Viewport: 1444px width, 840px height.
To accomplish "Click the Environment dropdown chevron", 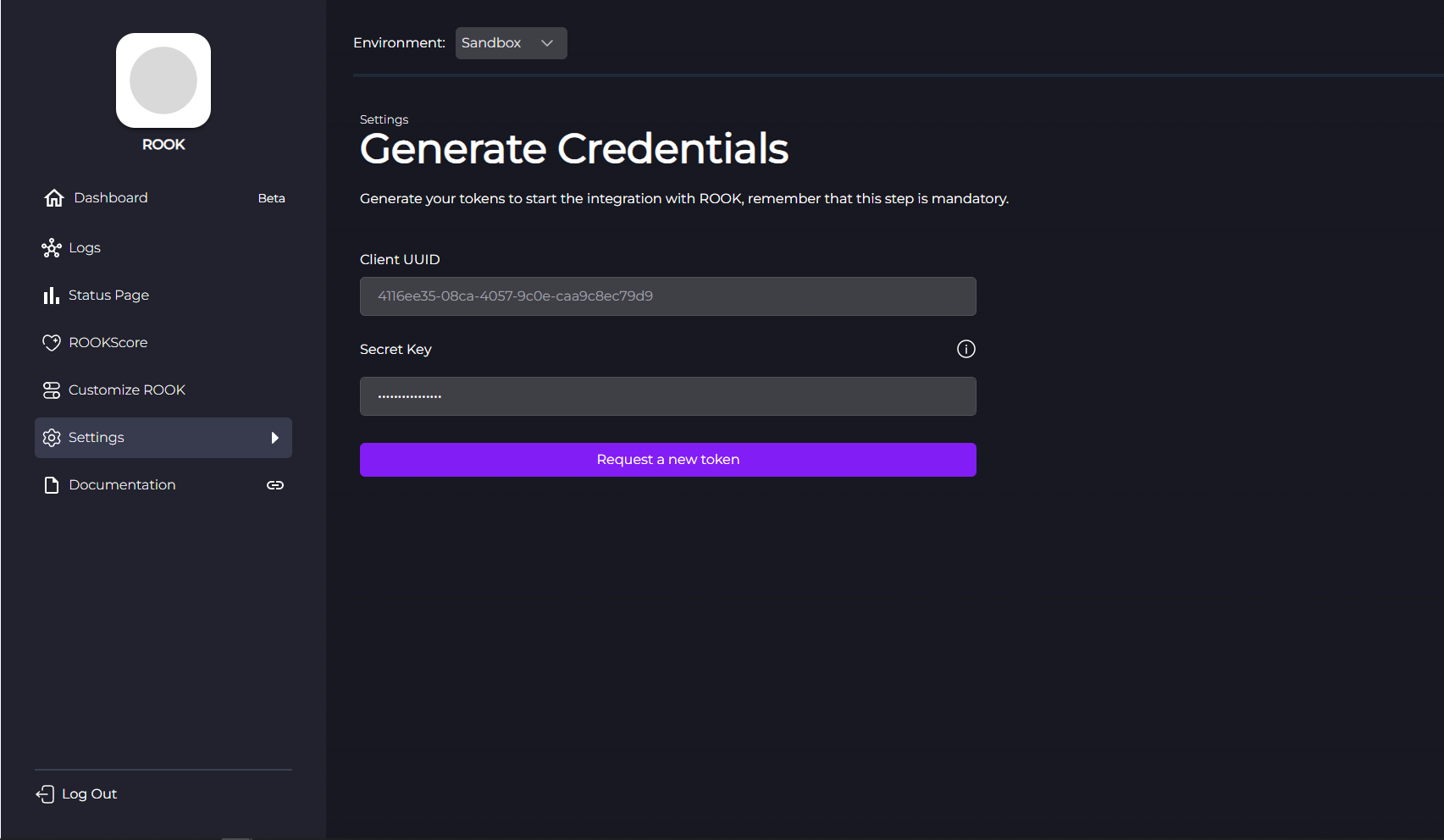I will [x=547, y=43].
